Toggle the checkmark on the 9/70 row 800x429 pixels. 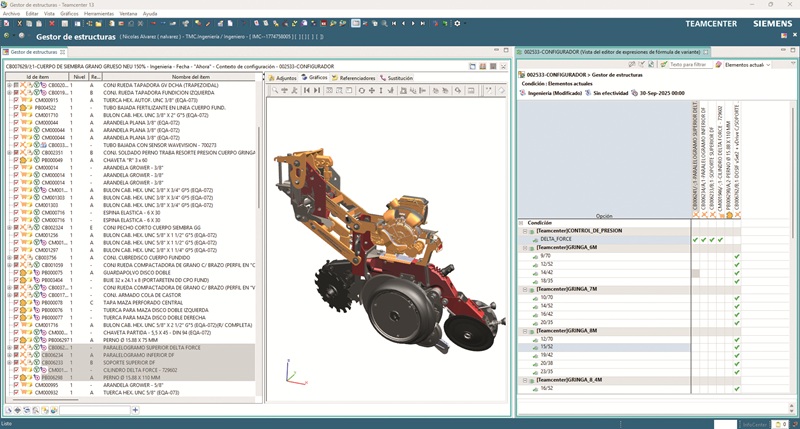point(736,256)
